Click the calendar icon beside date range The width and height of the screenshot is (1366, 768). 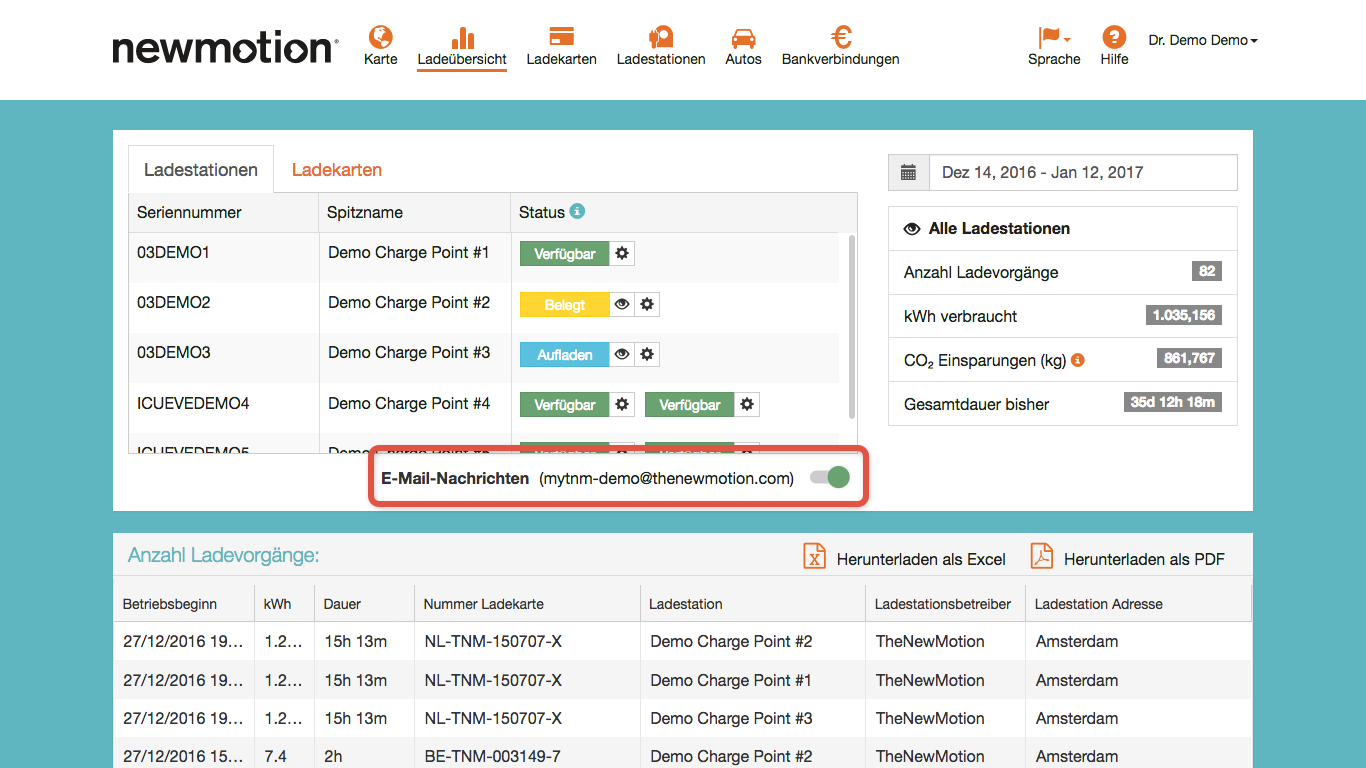pos(908,173)
